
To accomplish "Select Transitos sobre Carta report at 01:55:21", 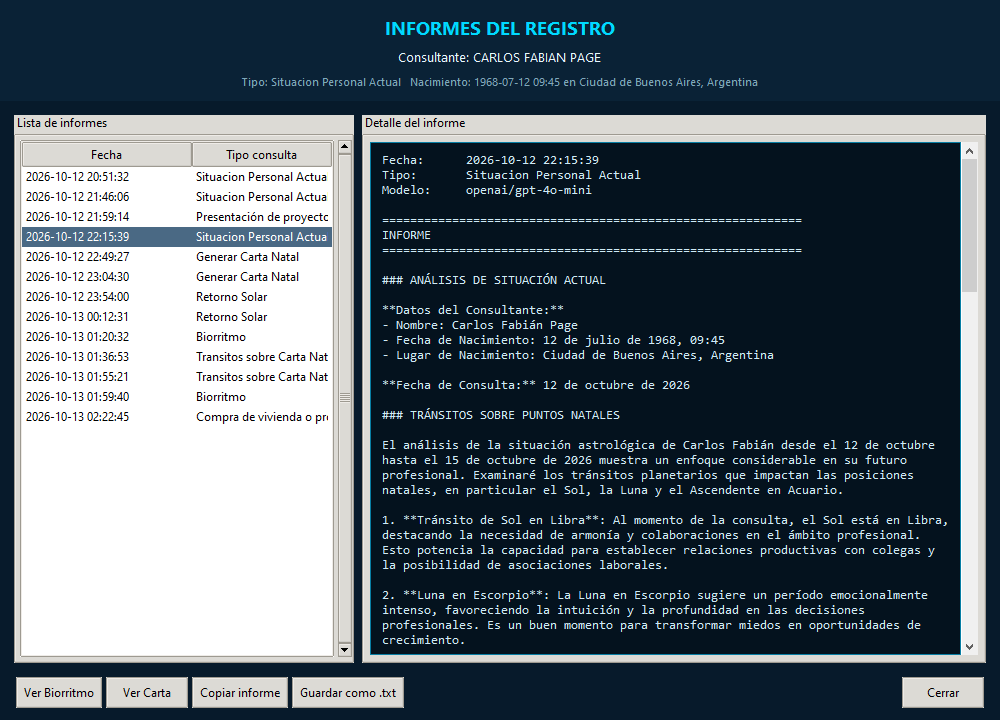I will point(177,376).
